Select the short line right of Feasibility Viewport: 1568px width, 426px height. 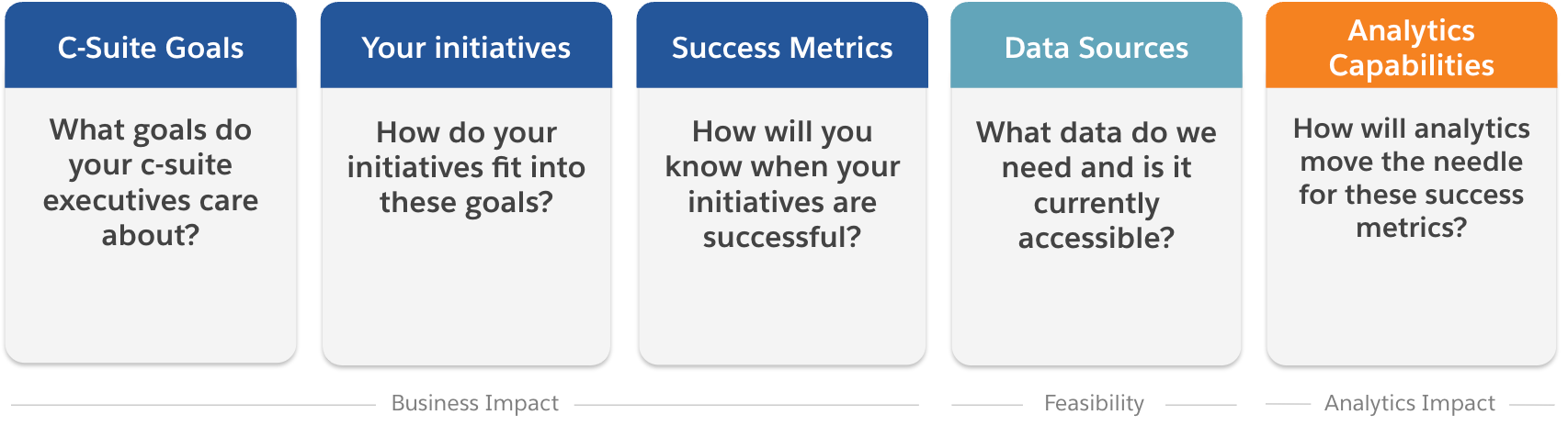tap(1200, 405)
